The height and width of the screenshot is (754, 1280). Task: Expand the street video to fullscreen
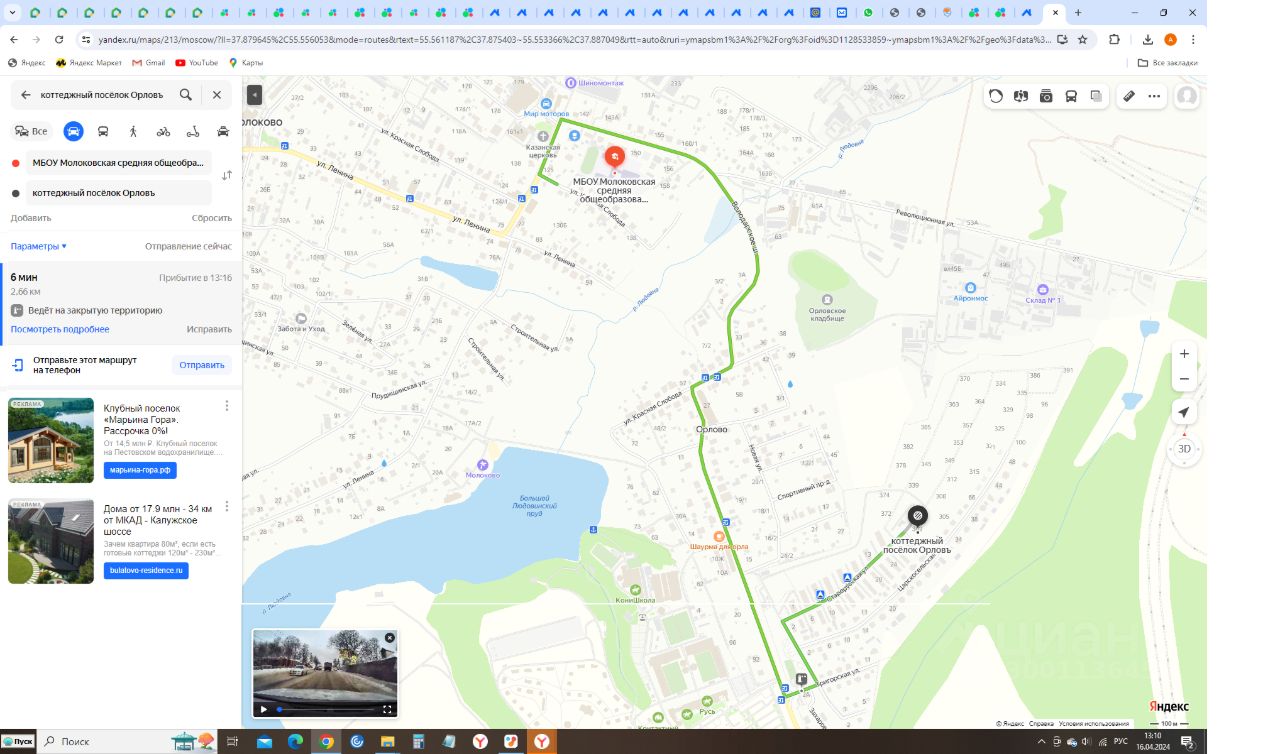click(387, 709)
